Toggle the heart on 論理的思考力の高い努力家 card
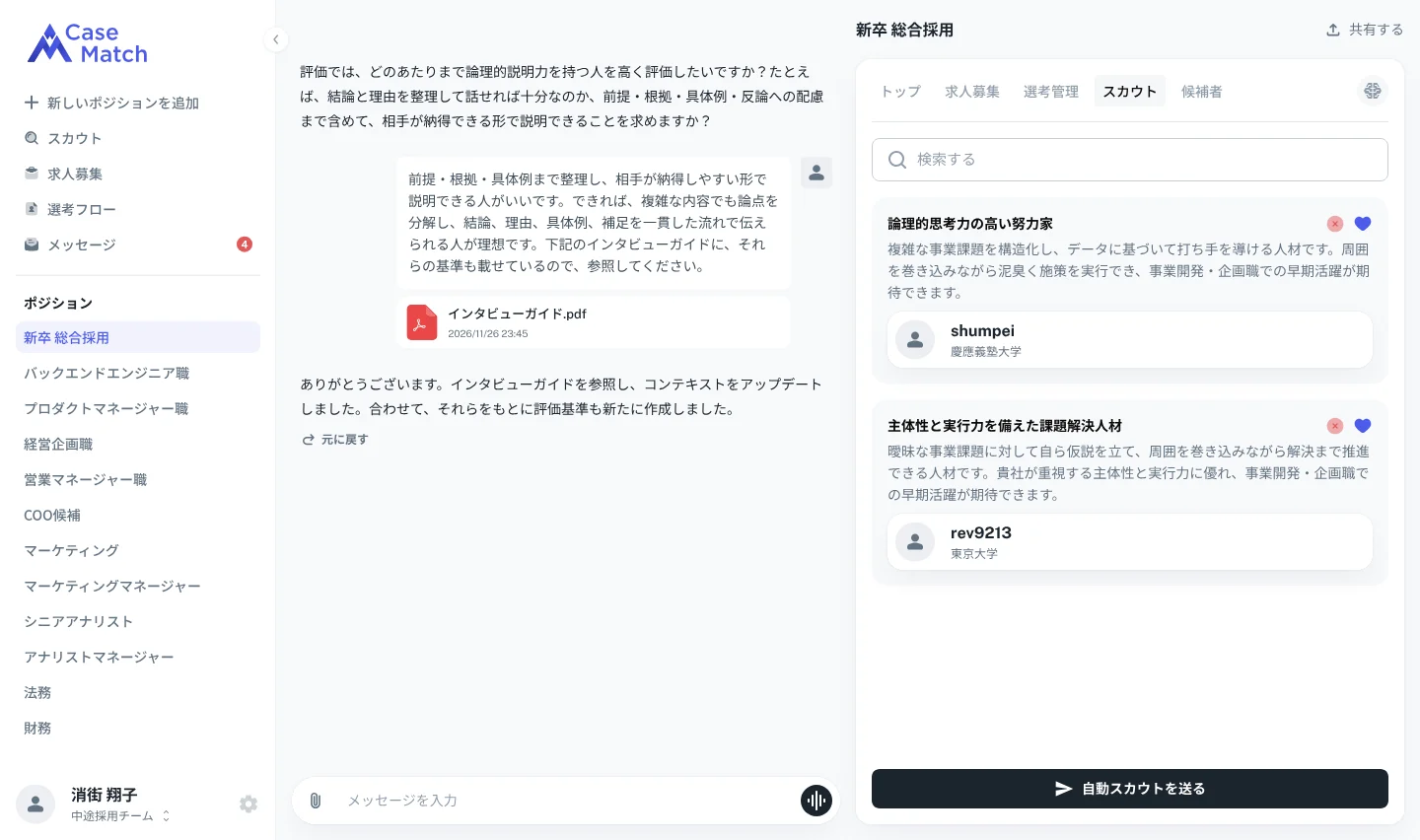This screenshot has width=1420, height=840. pos(1363,224)
